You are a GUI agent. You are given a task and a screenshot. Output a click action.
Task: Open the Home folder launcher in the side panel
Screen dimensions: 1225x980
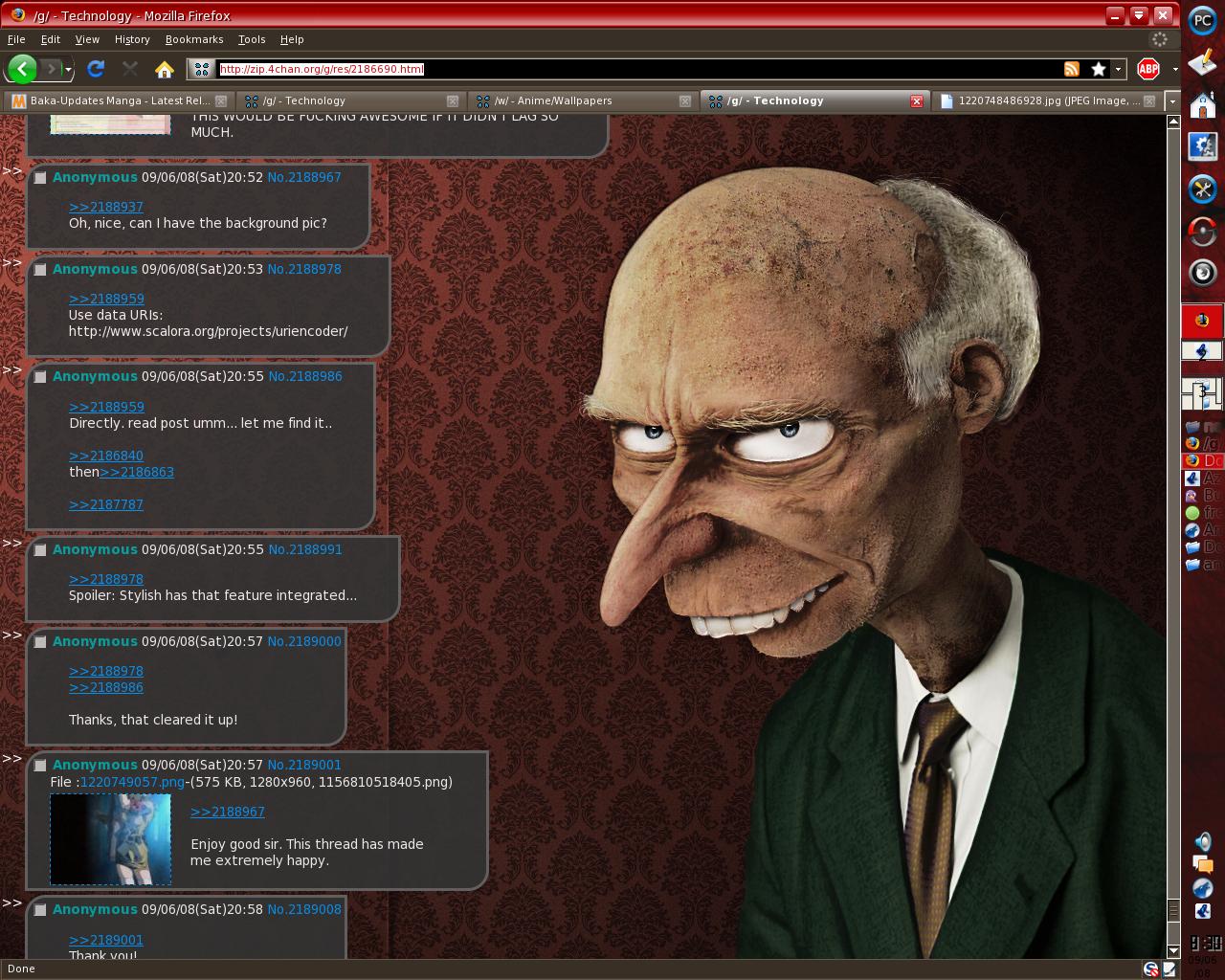[1202, 104]
